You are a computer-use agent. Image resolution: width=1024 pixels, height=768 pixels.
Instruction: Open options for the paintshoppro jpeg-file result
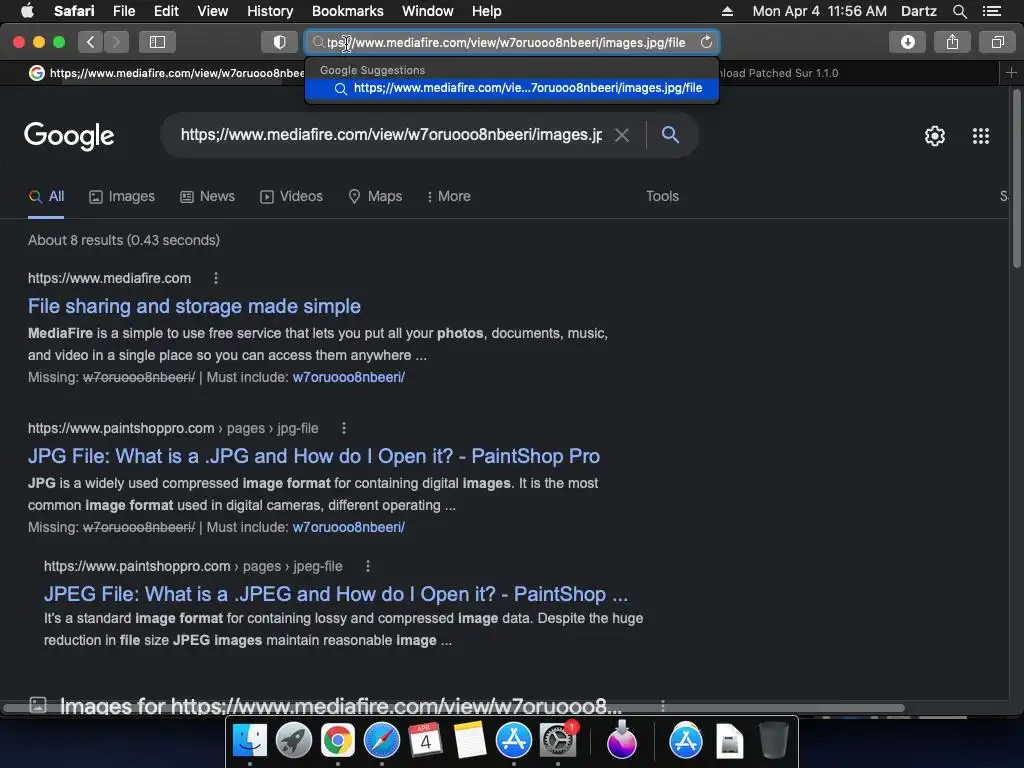click(368, 566)
